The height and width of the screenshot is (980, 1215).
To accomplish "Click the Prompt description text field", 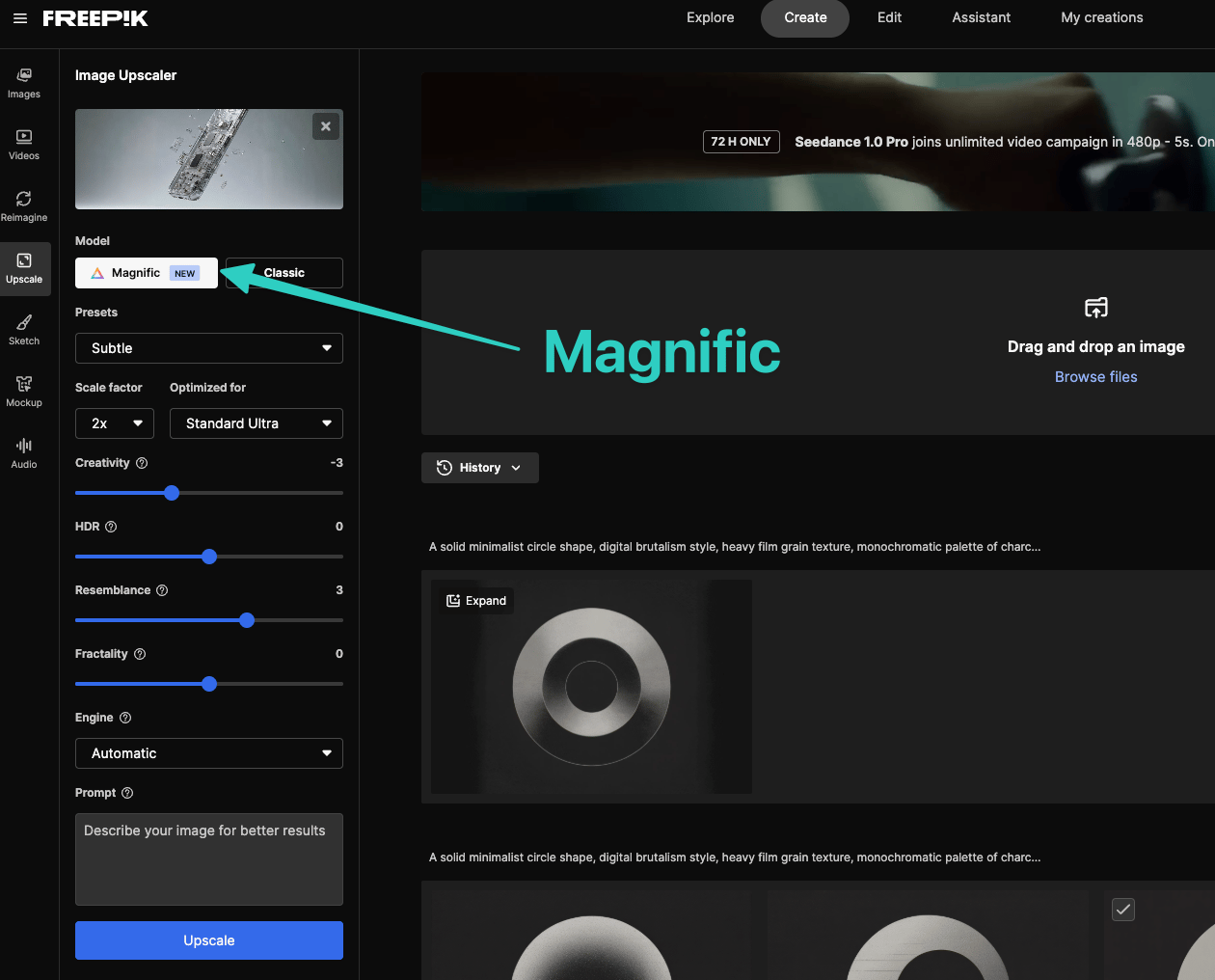I will click(209, 859).
